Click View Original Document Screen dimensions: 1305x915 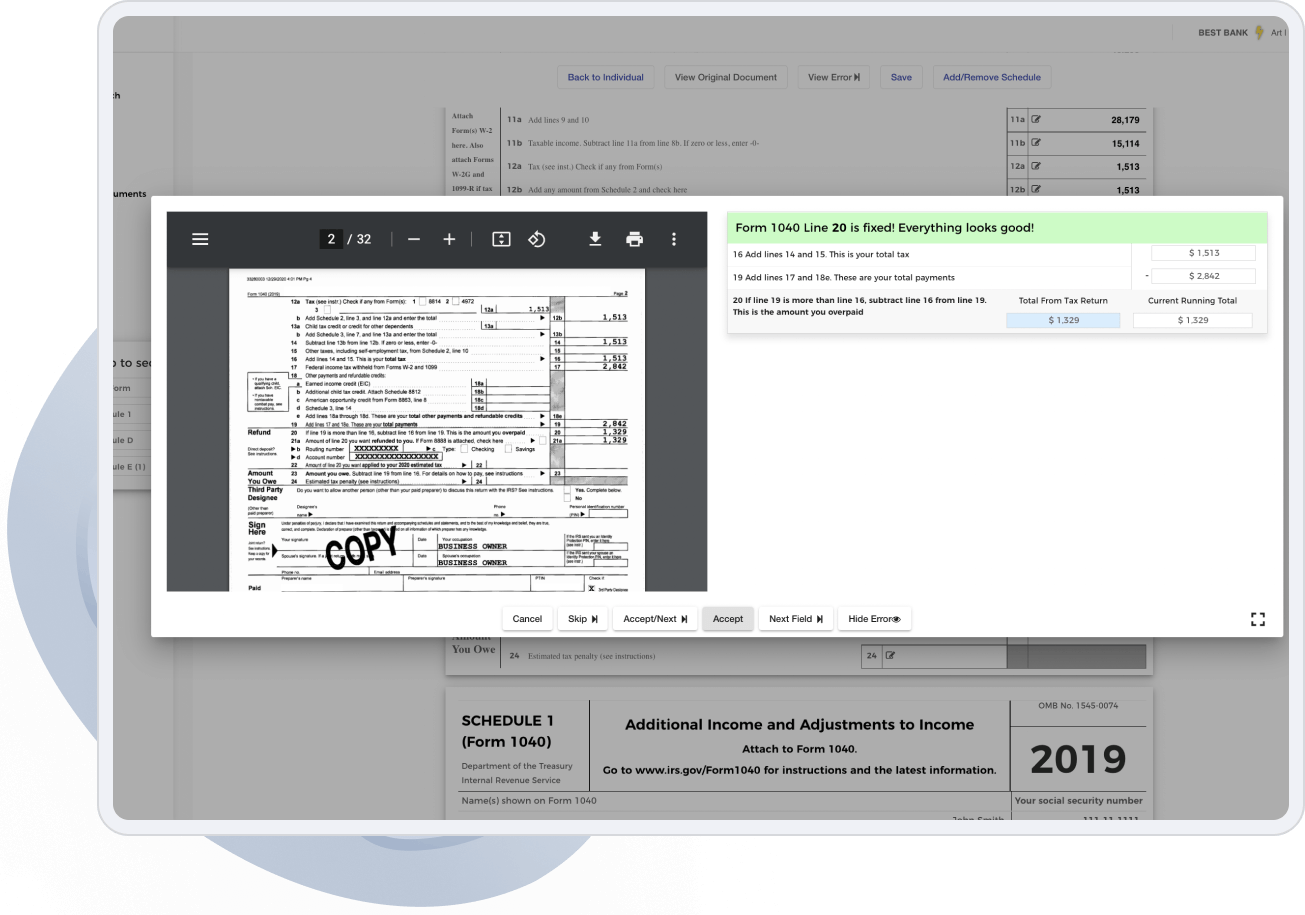[726, 77]
